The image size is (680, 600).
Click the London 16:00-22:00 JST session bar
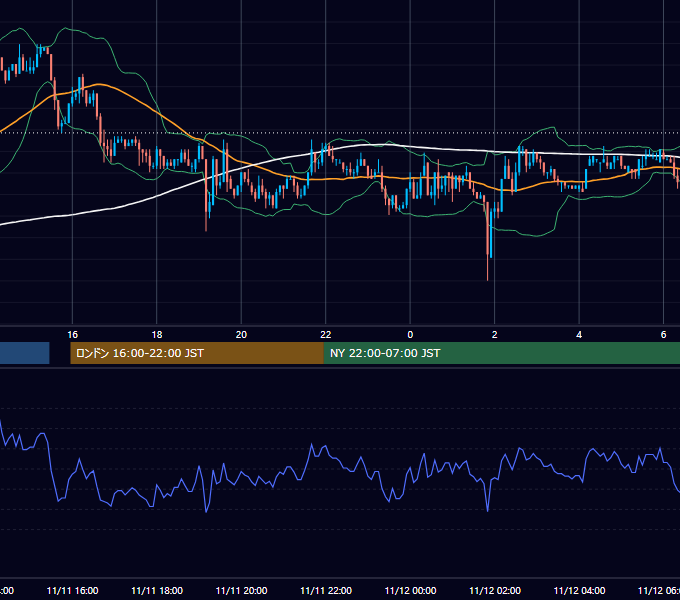(197, 353)
